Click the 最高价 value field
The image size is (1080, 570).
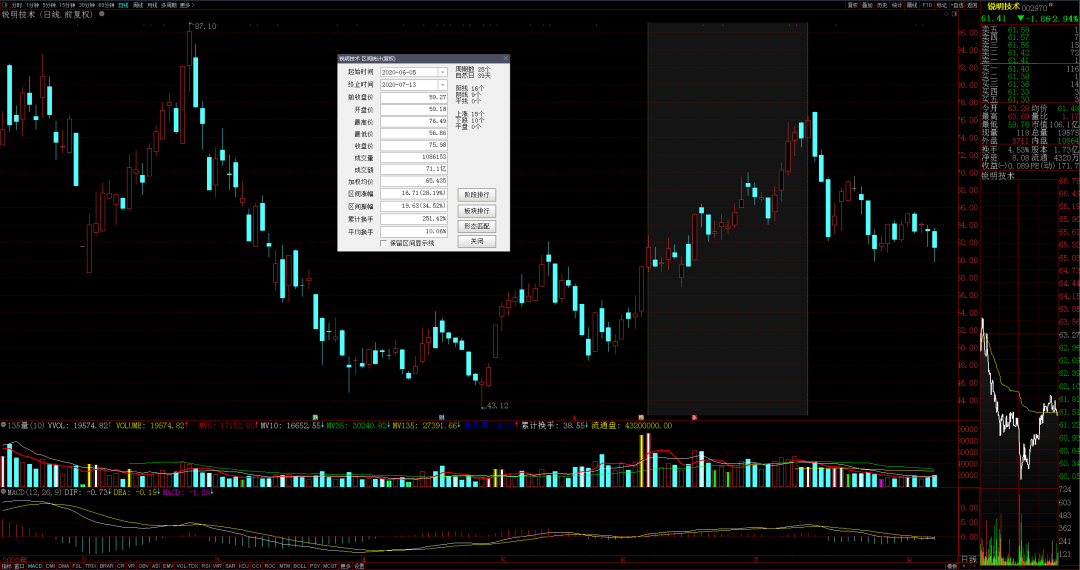(414, 121)
